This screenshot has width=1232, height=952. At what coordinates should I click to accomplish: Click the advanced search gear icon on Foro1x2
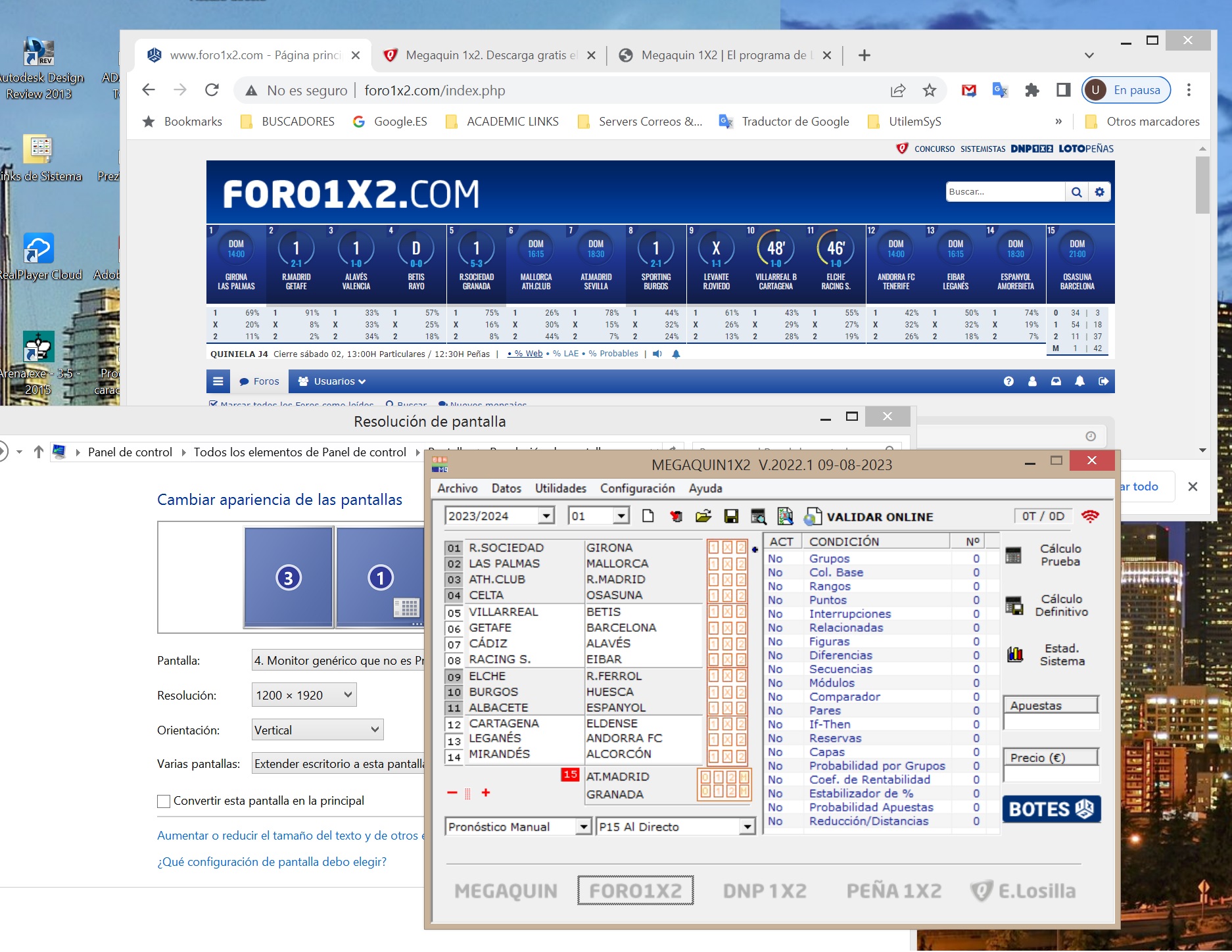point(1100,192)
